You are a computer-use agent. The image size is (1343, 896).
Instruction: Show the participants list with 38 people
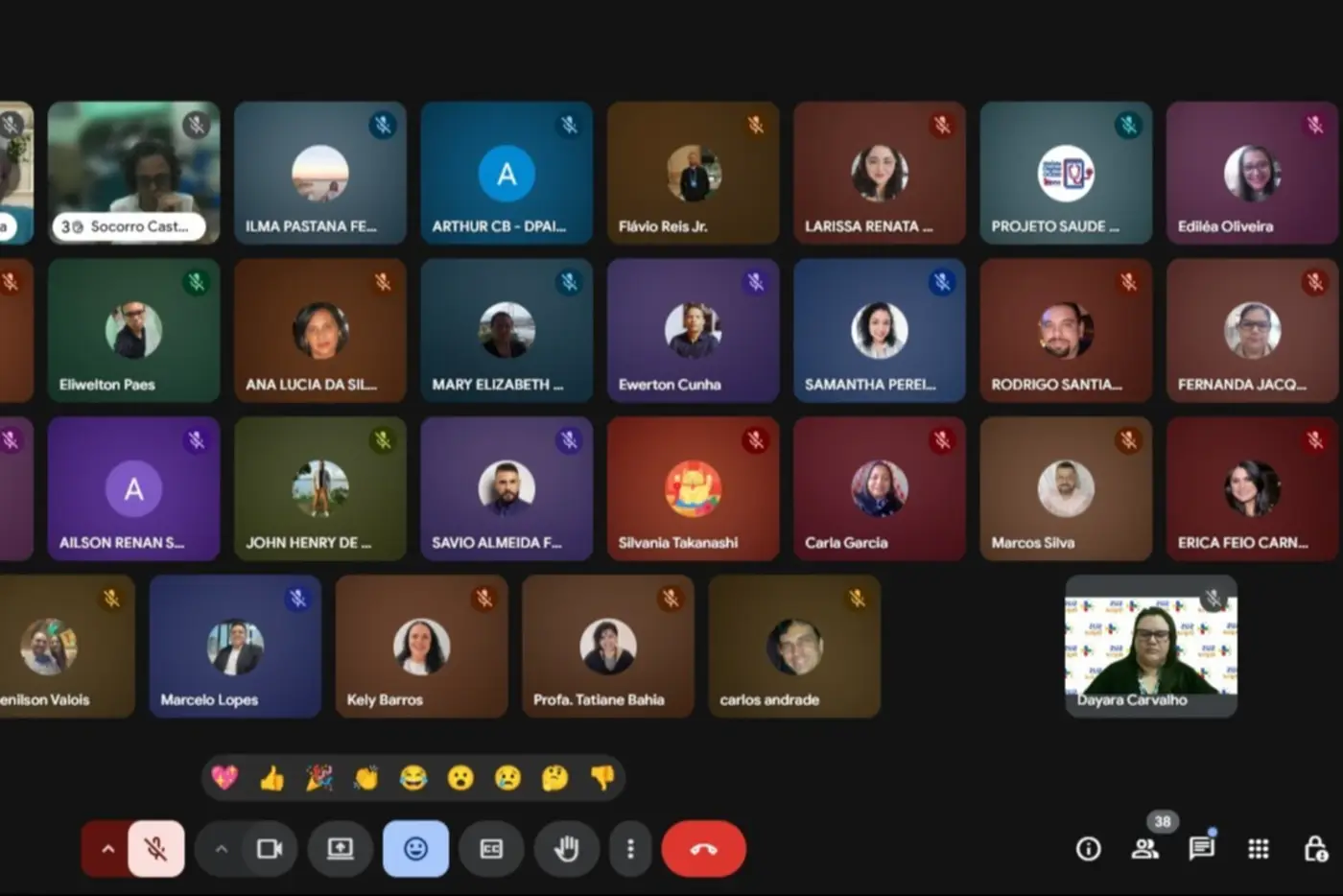(x=1144, y=849)
